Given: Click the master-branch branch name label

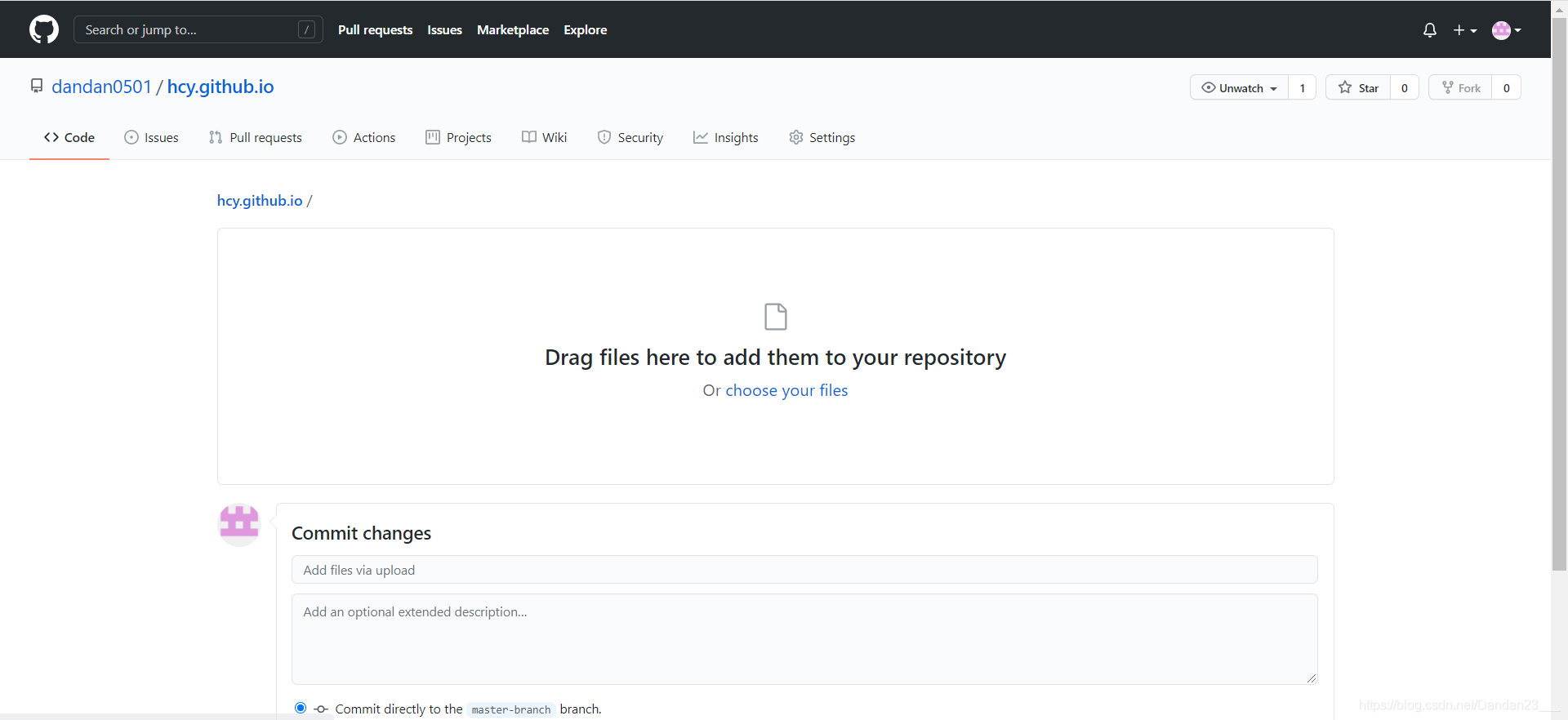Looking at the screenshot, I should pos(511,709).
